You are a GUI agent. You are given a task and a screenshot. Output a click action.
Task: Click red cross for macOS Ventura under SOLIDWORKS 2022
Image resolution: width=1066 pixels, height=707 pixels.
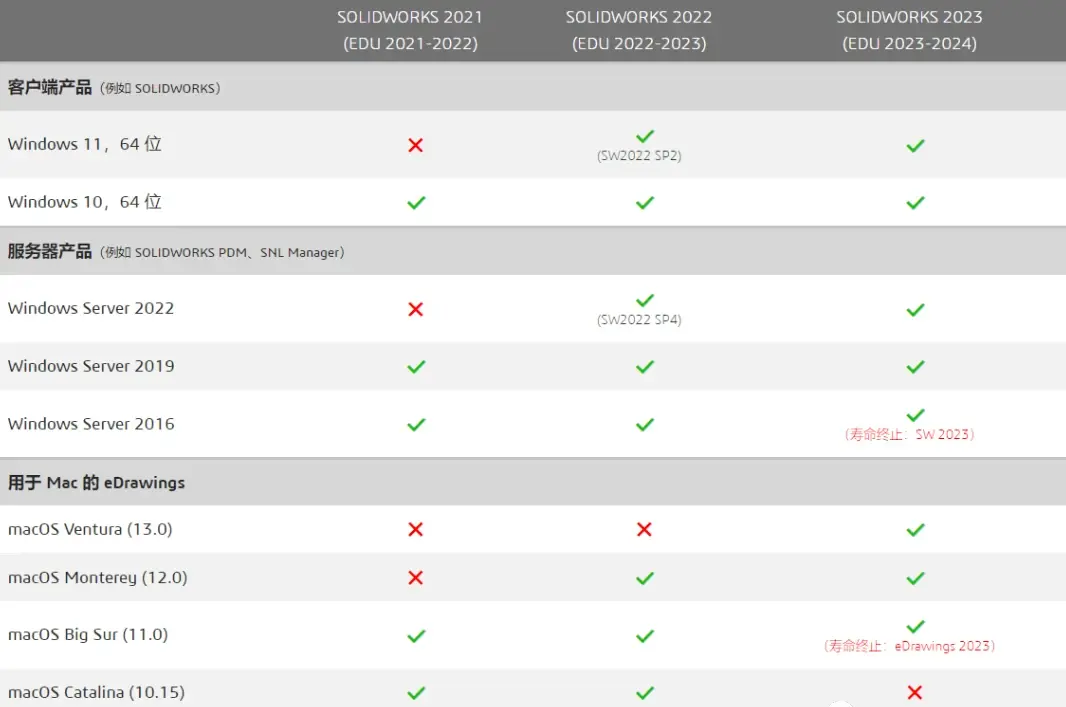[644, 530]
